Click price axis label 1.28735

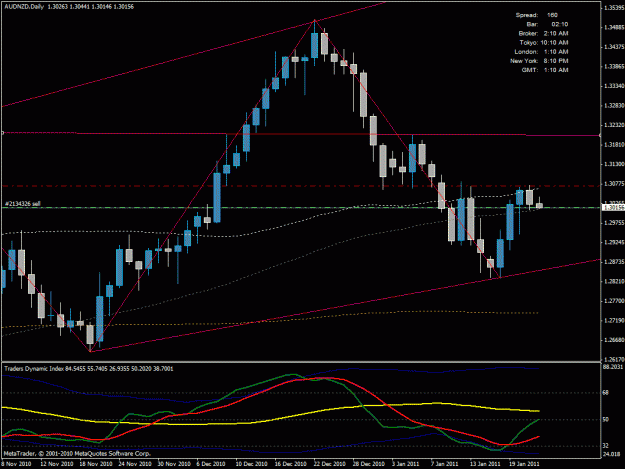coord(614,262)
